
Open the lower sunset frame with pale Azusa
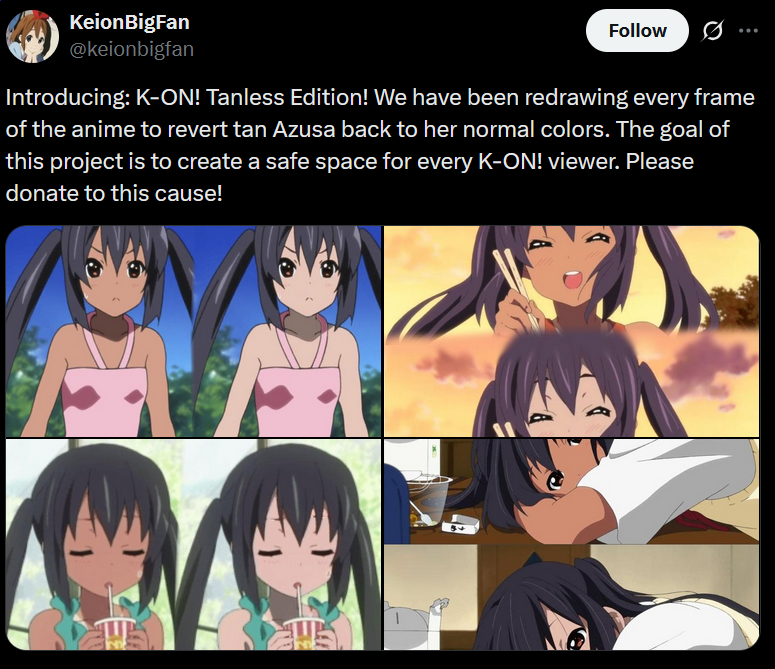click(x=571, y=385)
